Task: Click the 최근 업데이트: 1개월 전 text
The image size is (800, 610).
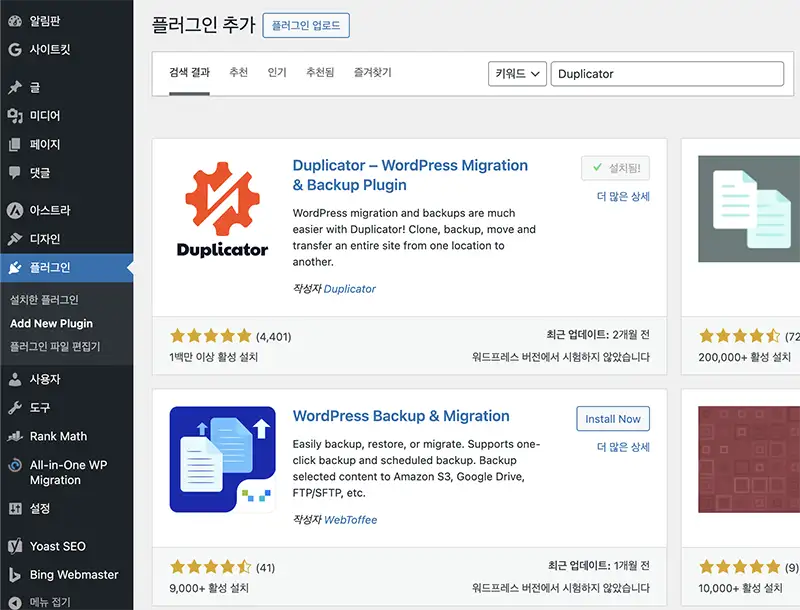Action: click(599, 566)
